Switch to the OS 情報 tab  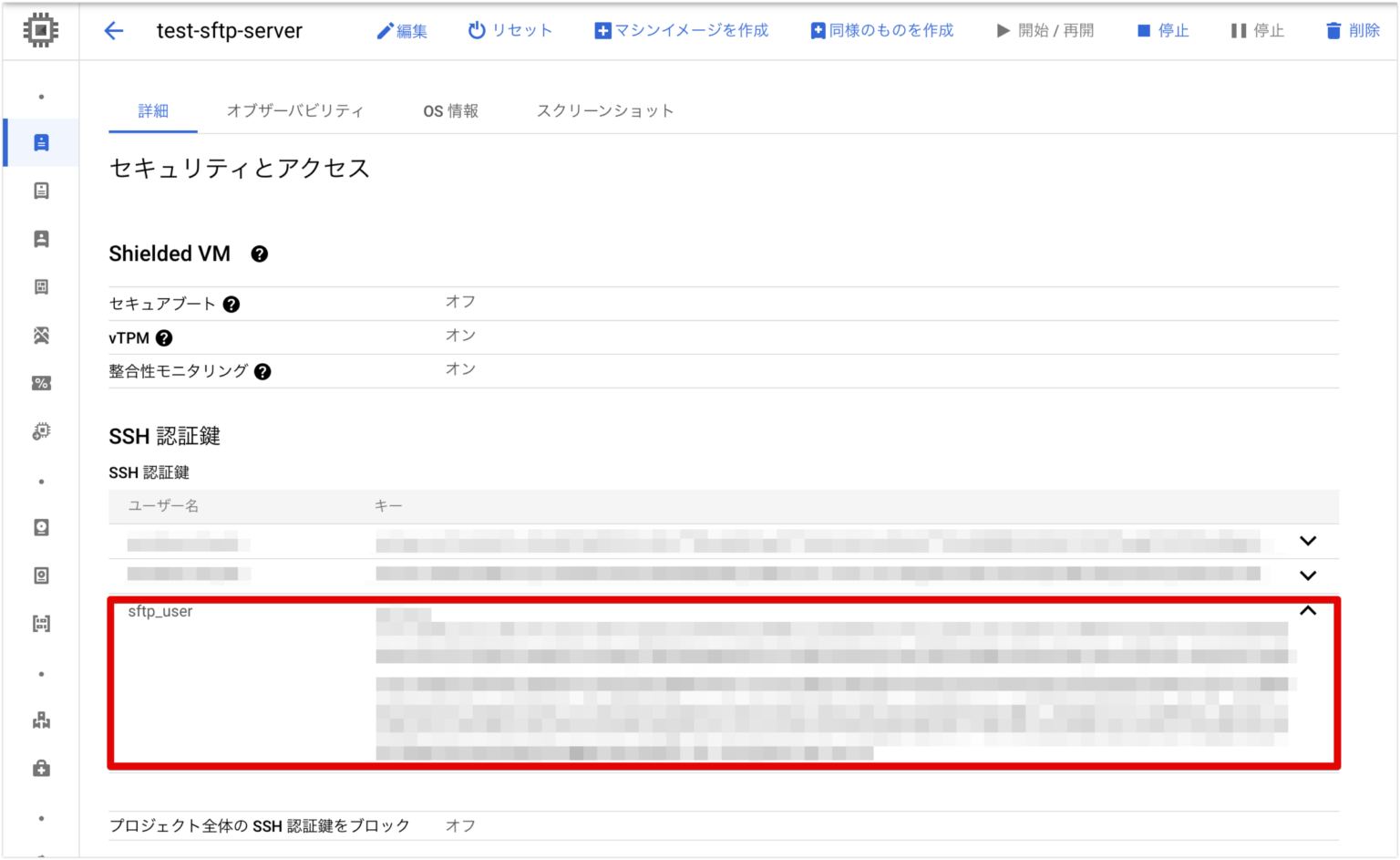tap(451, 110)
